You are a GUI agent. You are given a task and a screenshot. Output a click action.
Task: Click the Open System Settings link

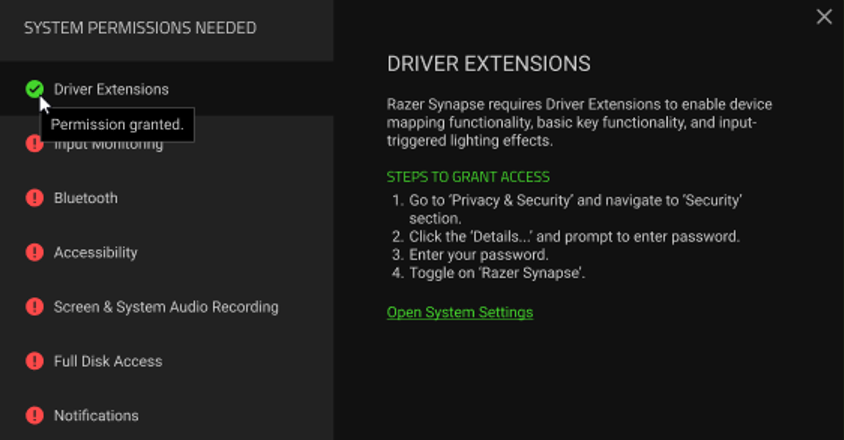(x=460, y=312)
